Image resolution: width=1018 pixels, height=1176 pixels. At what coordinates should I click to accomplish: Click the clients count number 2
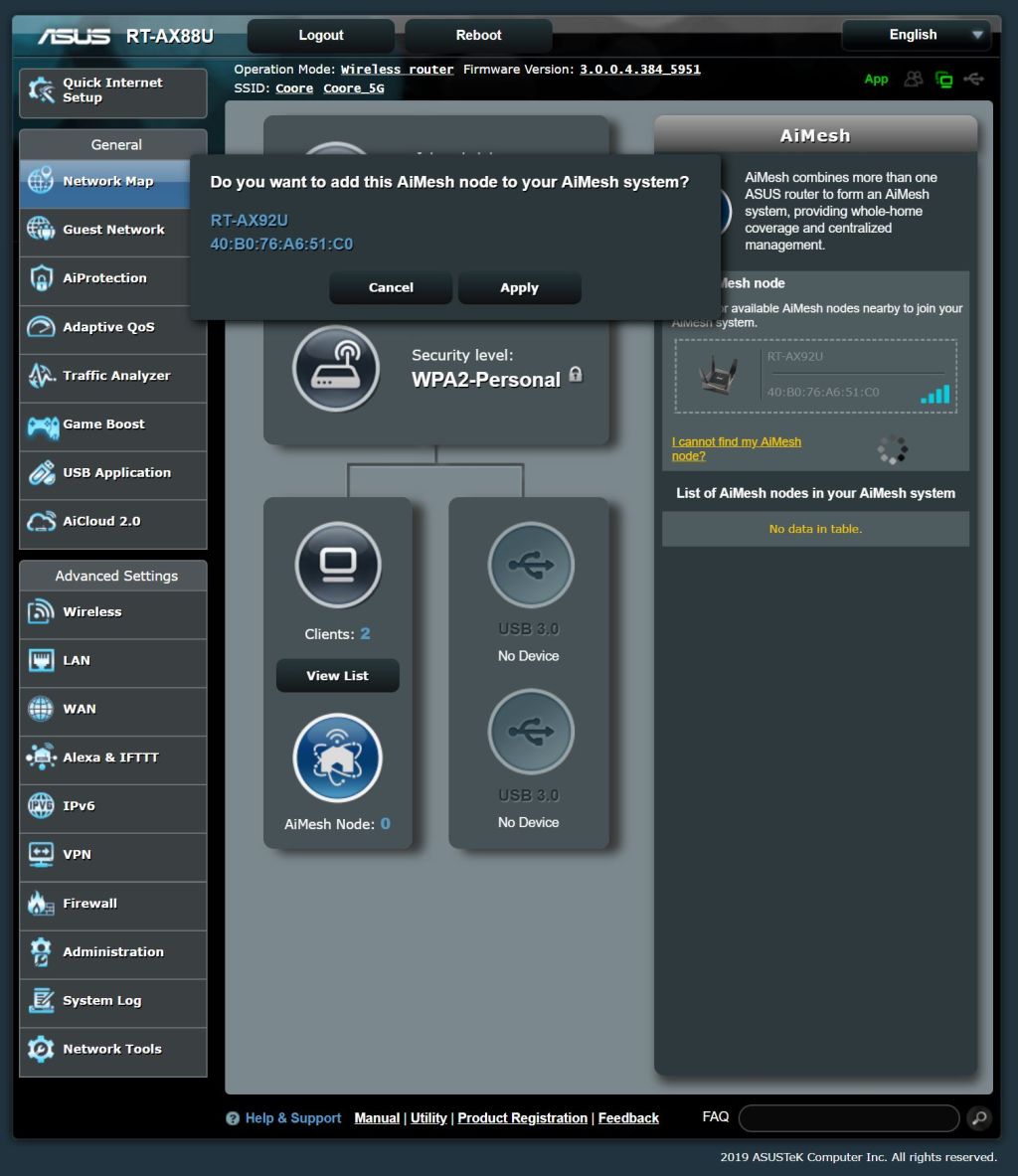pyautogui.click(x=365, y=634)
